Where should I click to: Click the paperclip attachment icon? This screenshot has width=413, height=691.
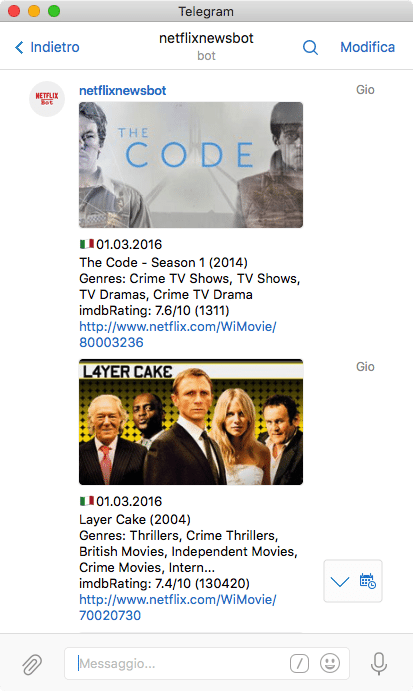tap(32, 664)
